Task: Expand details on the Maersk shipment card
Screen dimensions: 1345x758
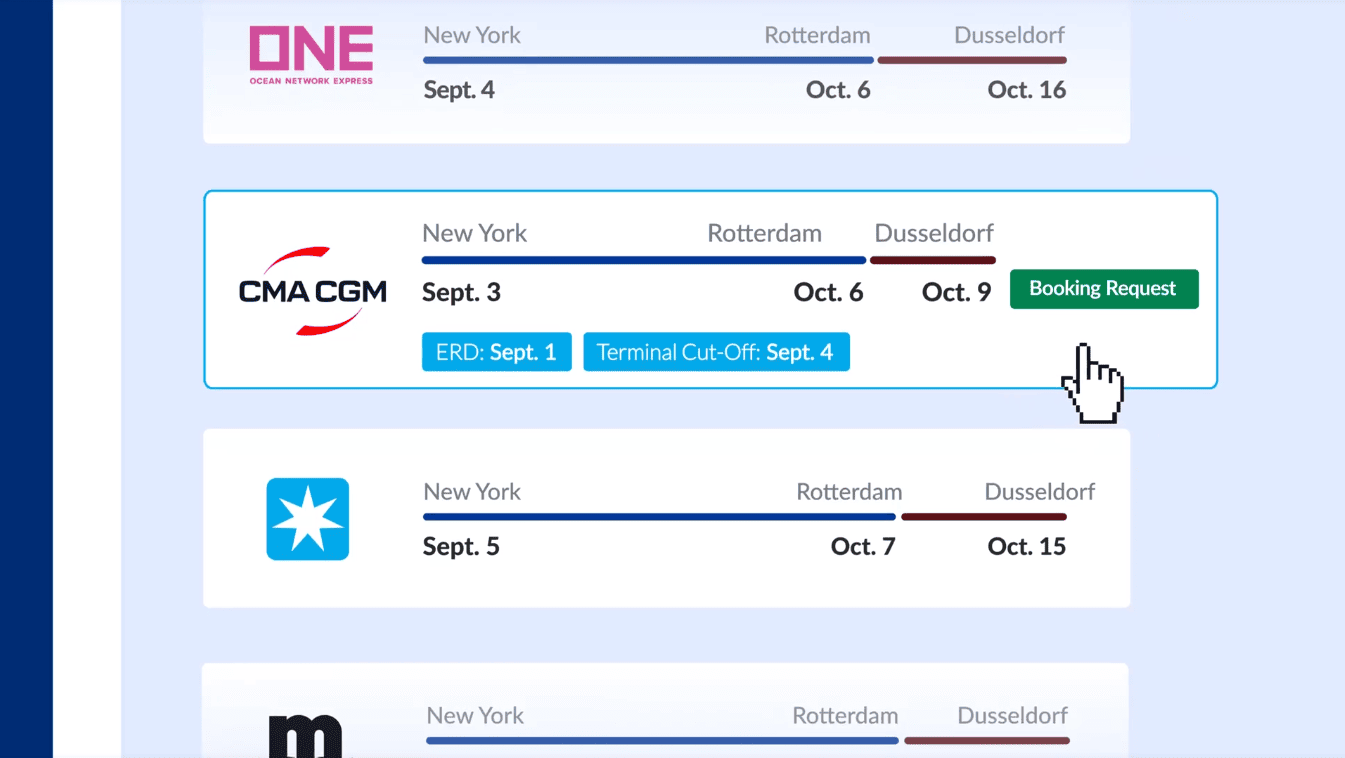Action: click(666, 518)
